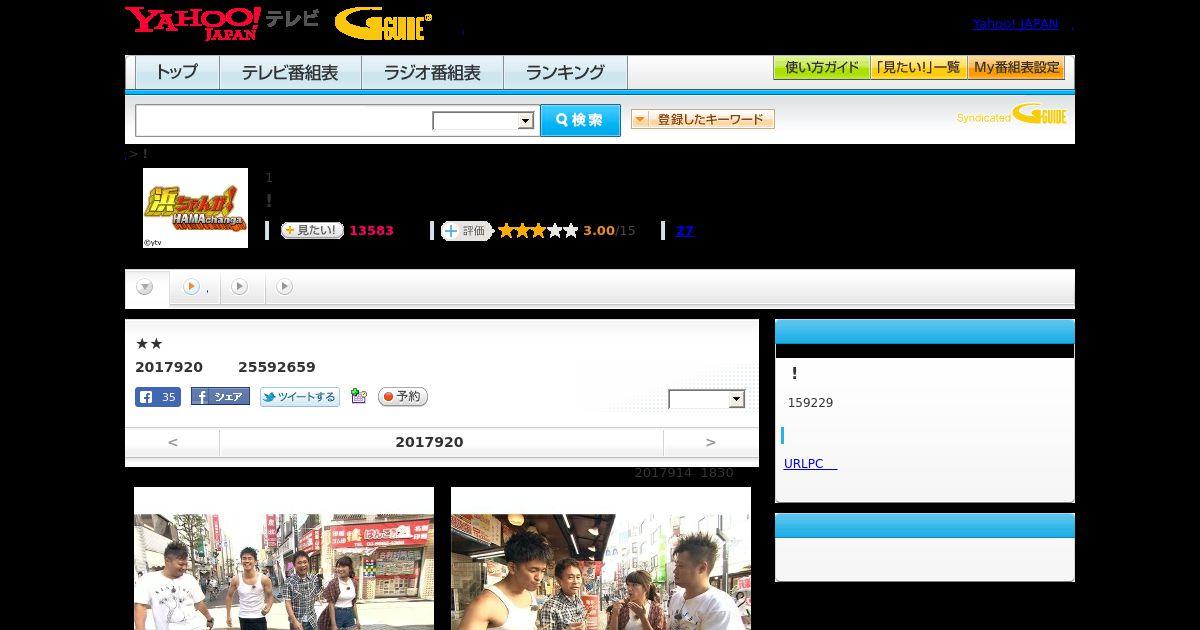
Task: Select the first sub-tab with down-arrow icon
Action: [x=146, y=288]
